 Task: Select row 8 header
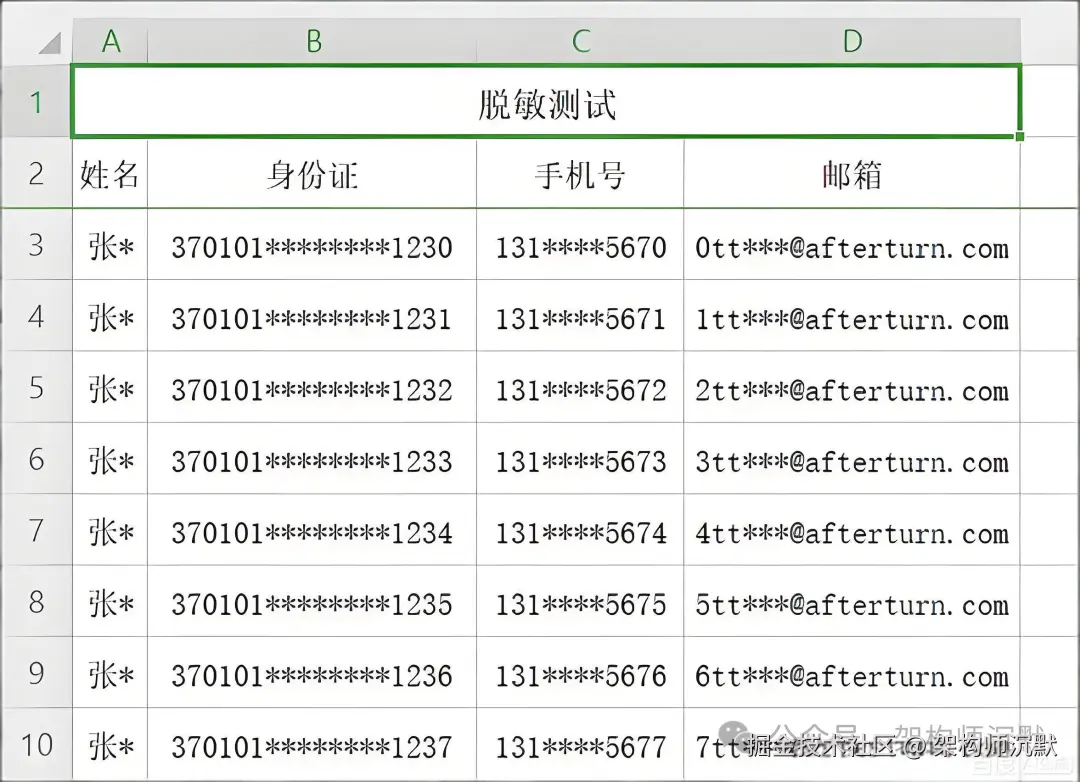(x=36, y=601)
